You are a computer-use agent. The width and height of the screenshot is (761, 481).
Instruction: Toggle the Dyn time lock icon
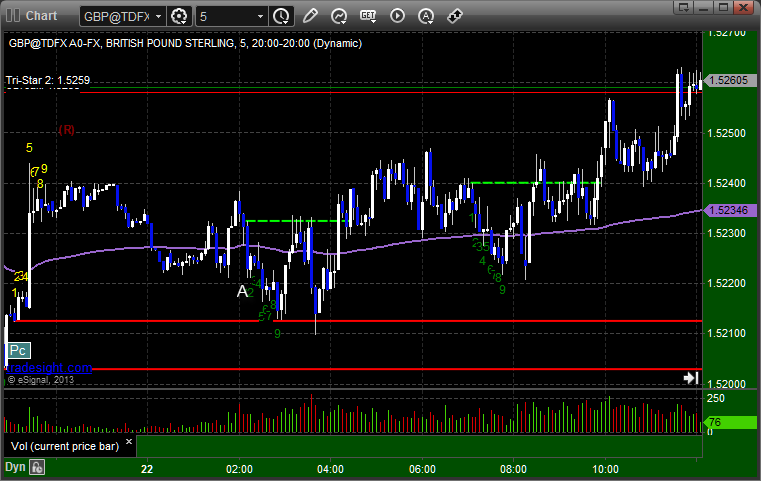[x=37, y=467]
